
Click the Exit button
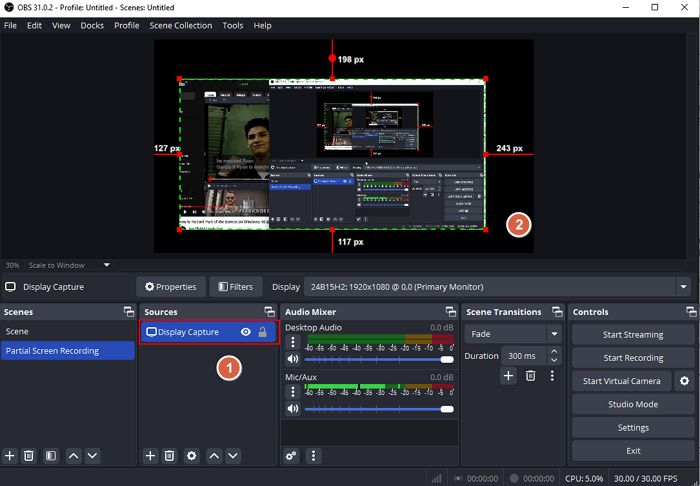[633, 451]
